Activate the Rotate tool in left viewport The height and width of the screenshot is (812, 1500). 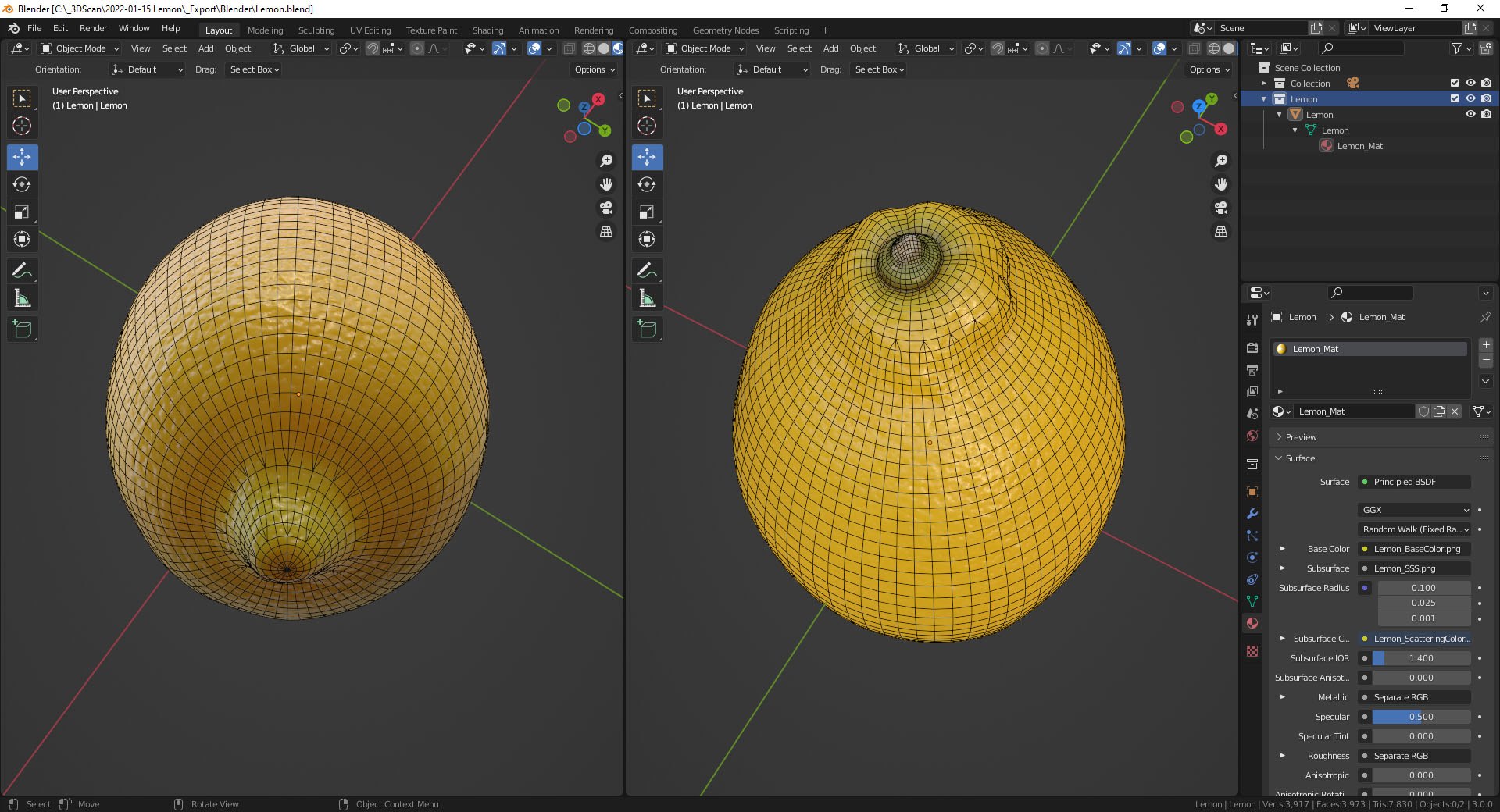(x=22, y=184)
